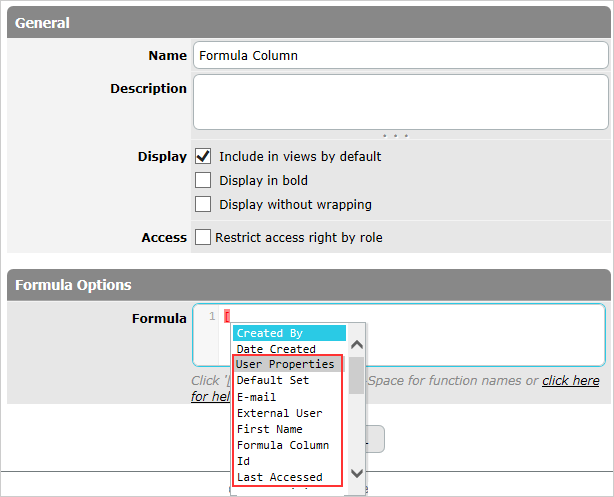Click the autocomplete list scroll up arrow

[x=357, y=345]
